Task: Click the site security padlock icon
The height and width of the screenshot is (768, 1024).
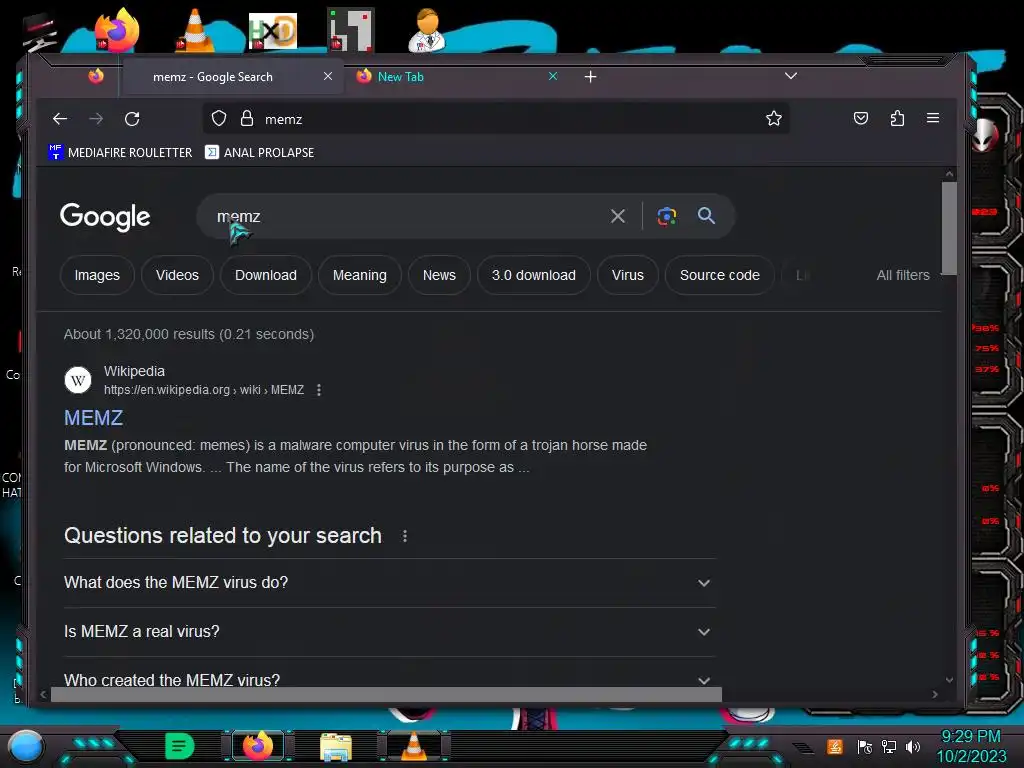Action: pos(247,118)
